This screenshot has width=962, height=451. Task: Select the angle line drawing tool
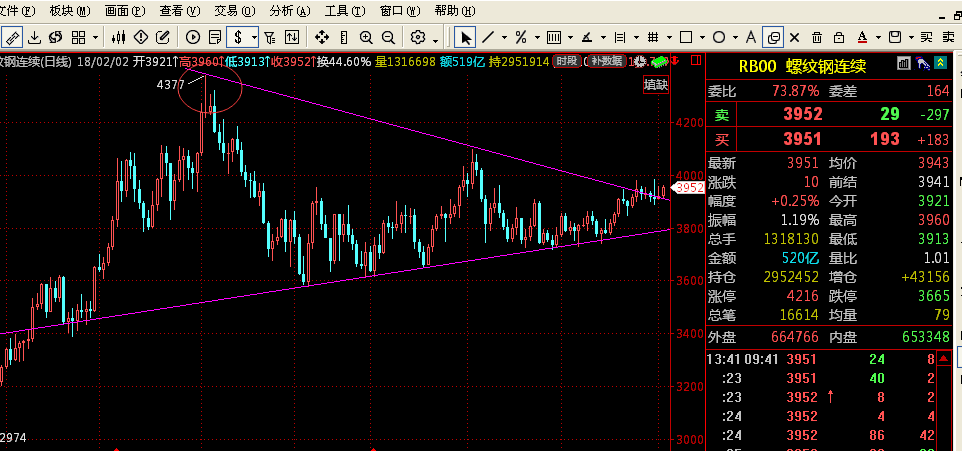click(587, 37)
